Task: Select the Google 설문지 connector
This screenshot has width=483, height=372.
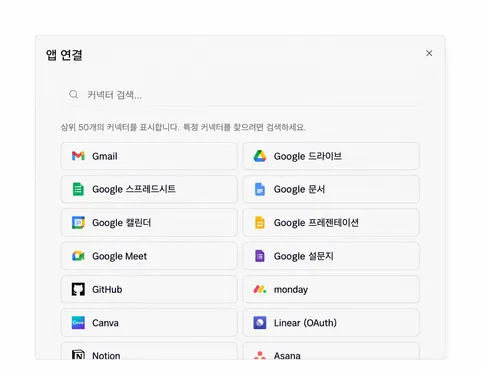Action: (331, 256)
